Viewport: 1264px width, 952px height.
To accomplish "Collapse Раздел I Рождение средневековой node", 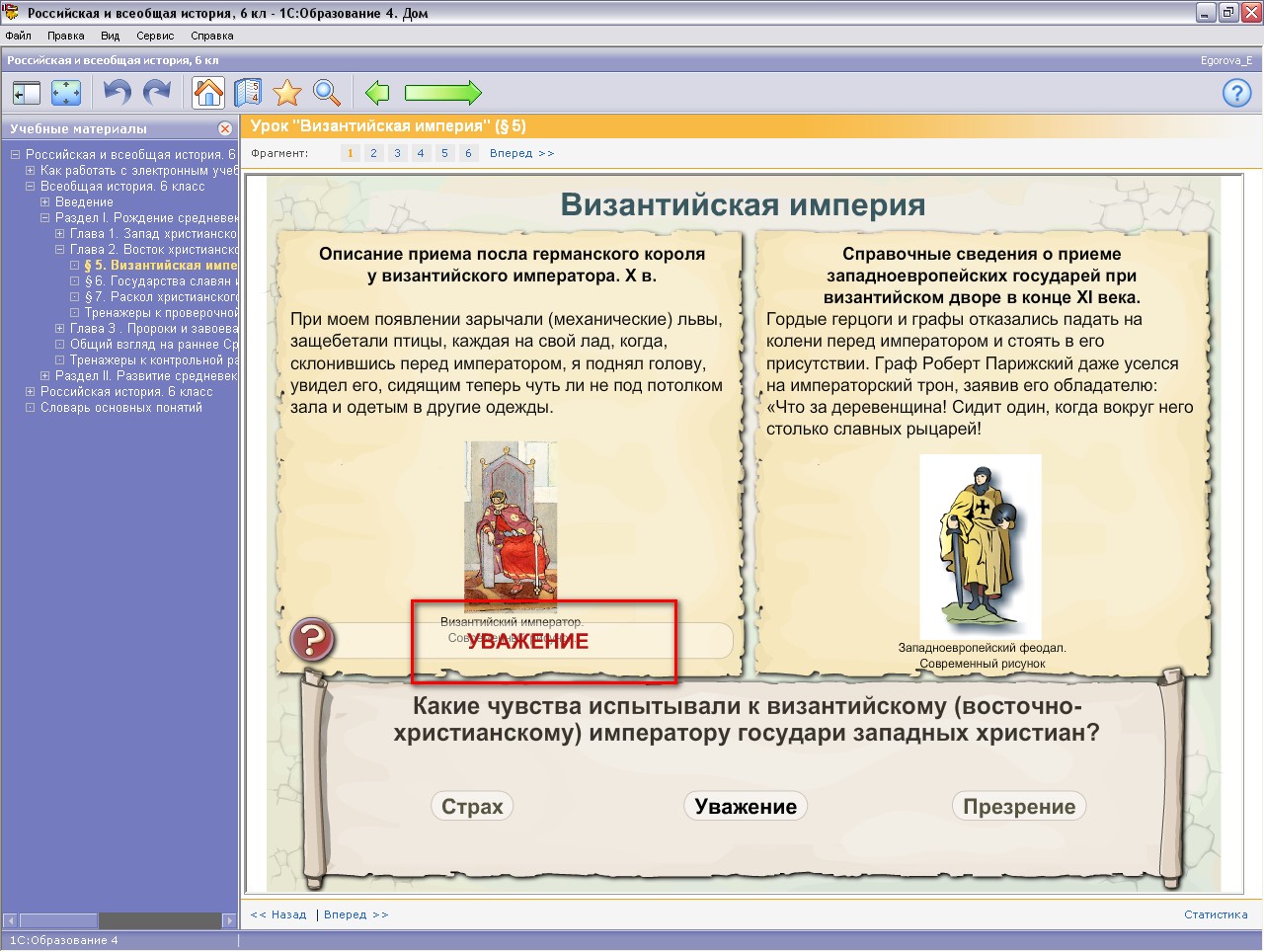I will (x=44, y=218).
